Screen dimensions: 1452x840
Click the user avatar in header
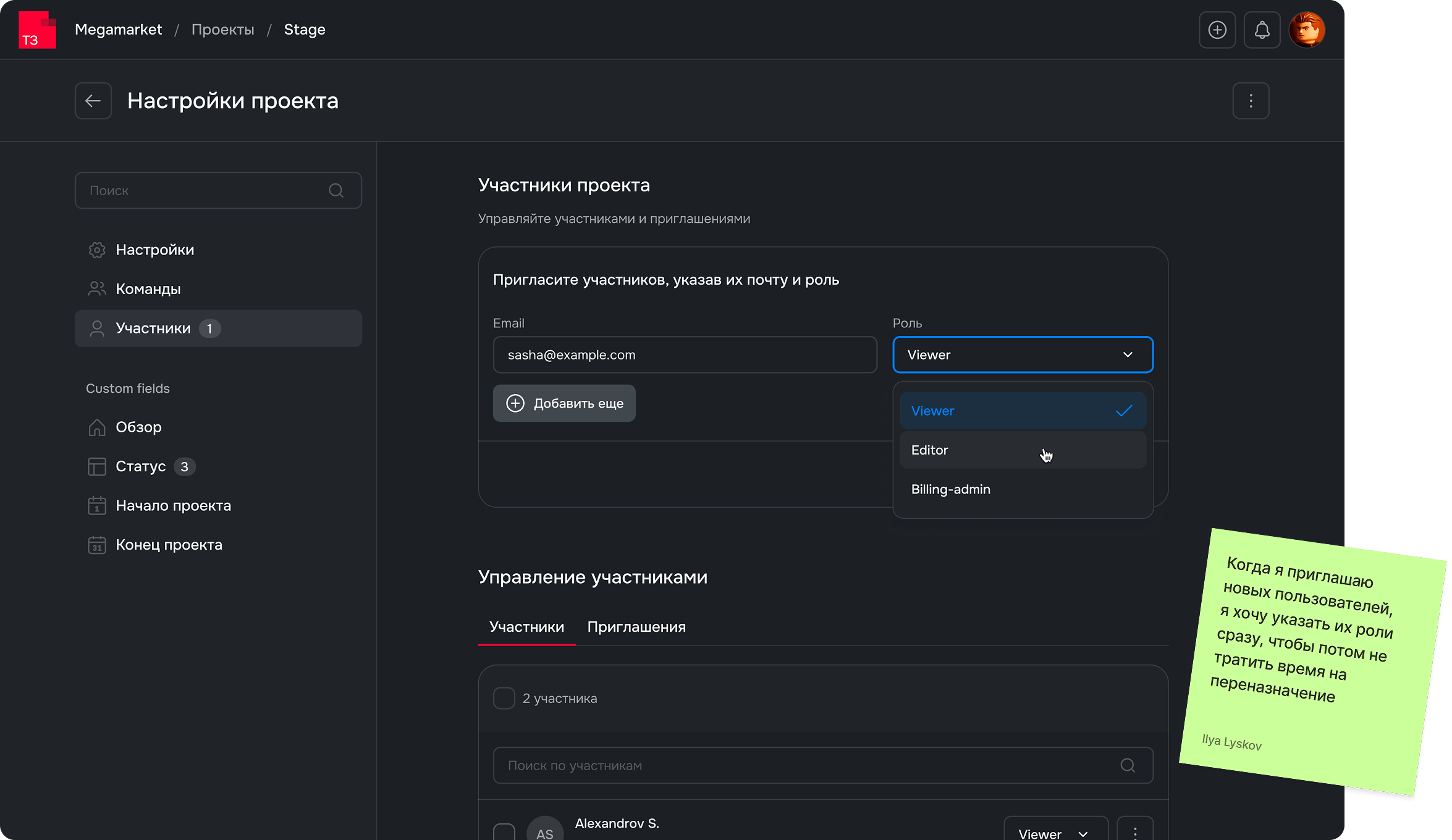(1307, 30)
